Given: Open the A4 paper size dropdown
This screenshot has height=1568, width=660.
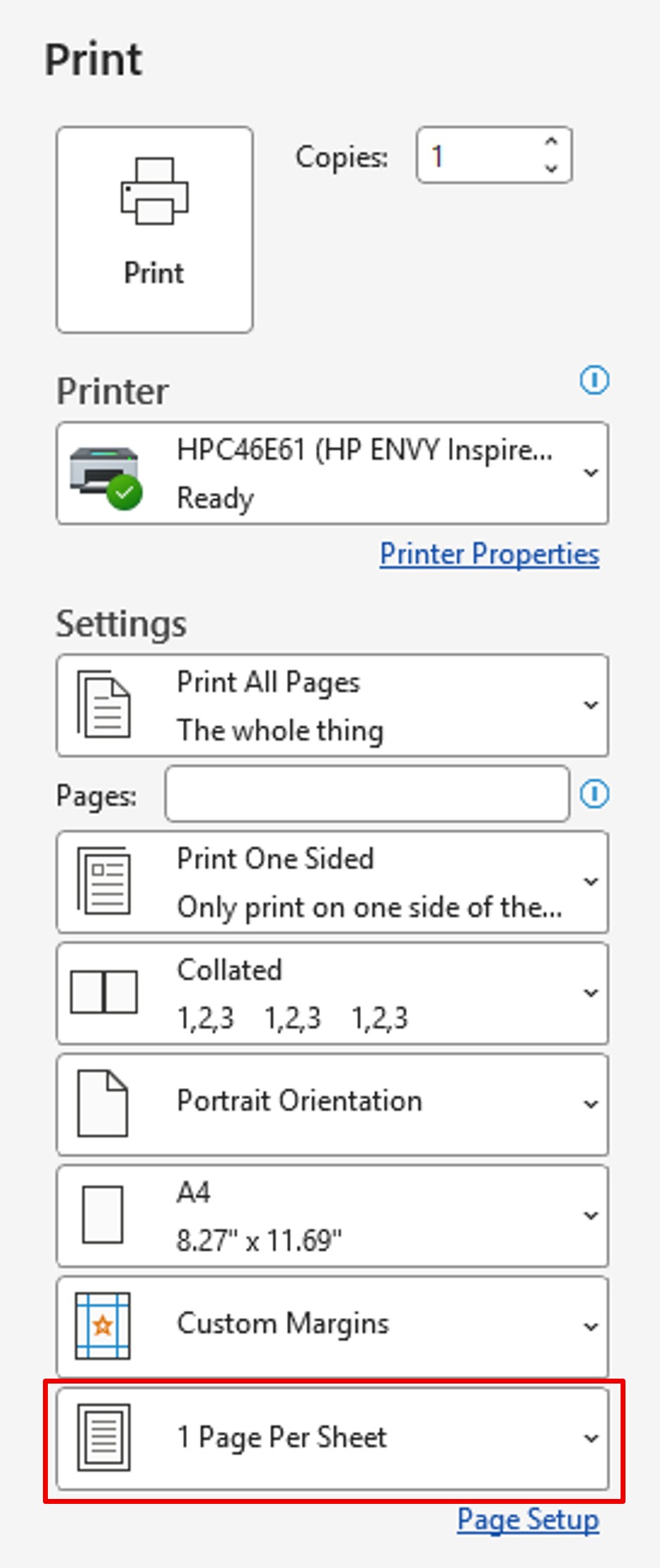Looking at the screenshot, I should click(333, 1216).
